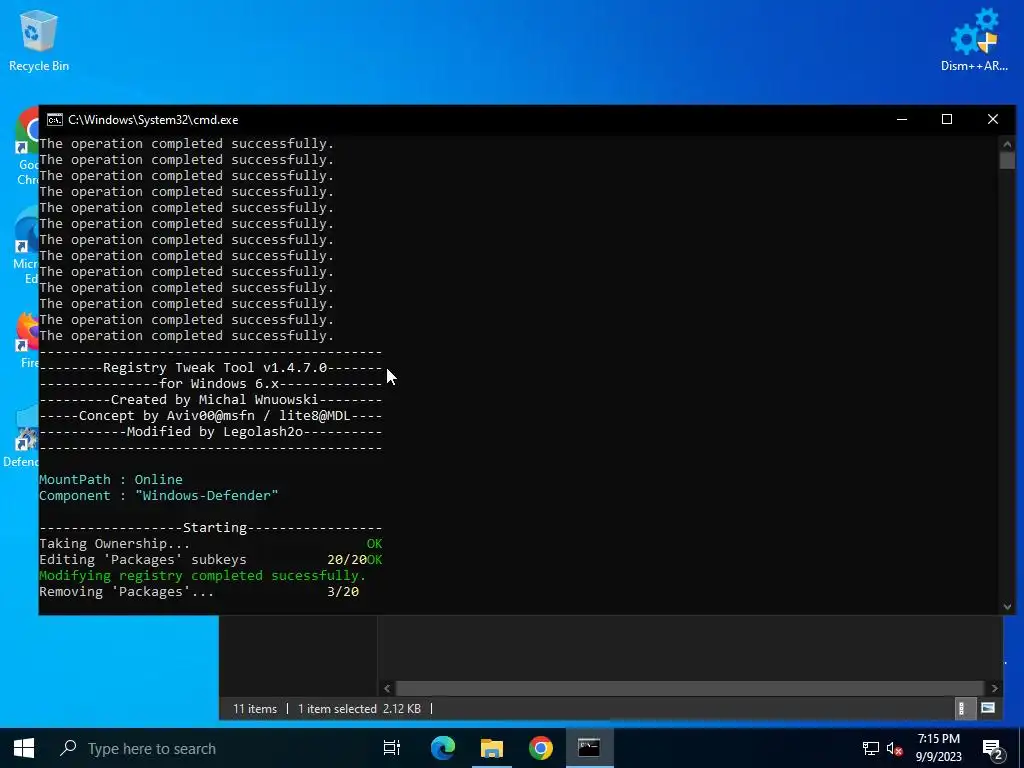1024x768 pixels.
Task: Click the 'Concept by Aviv00@msfn' line
Action: coord(210,415)
